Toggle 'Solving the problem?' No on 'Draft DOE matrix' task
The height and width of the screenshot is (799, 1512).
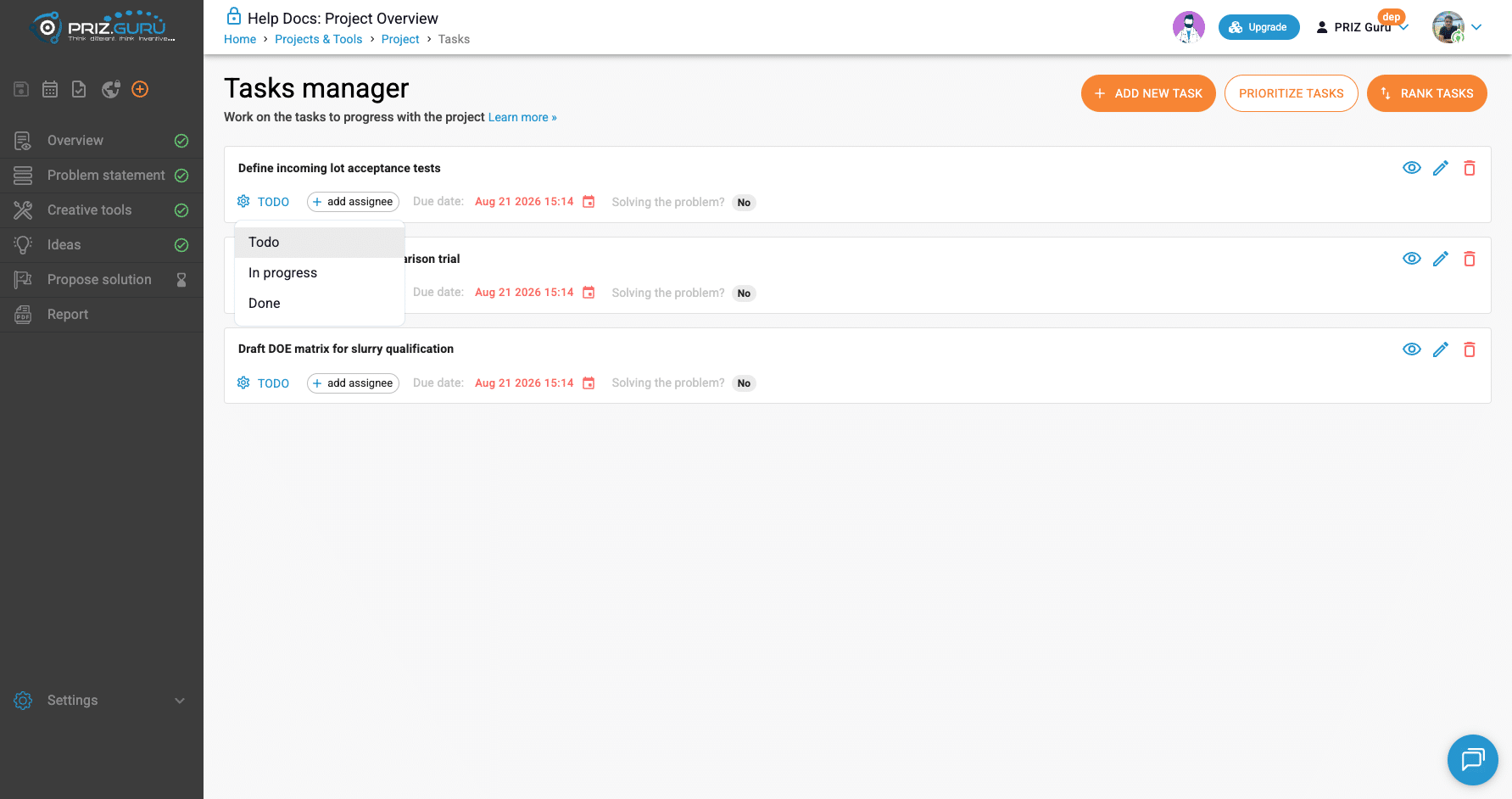(744, 383)
